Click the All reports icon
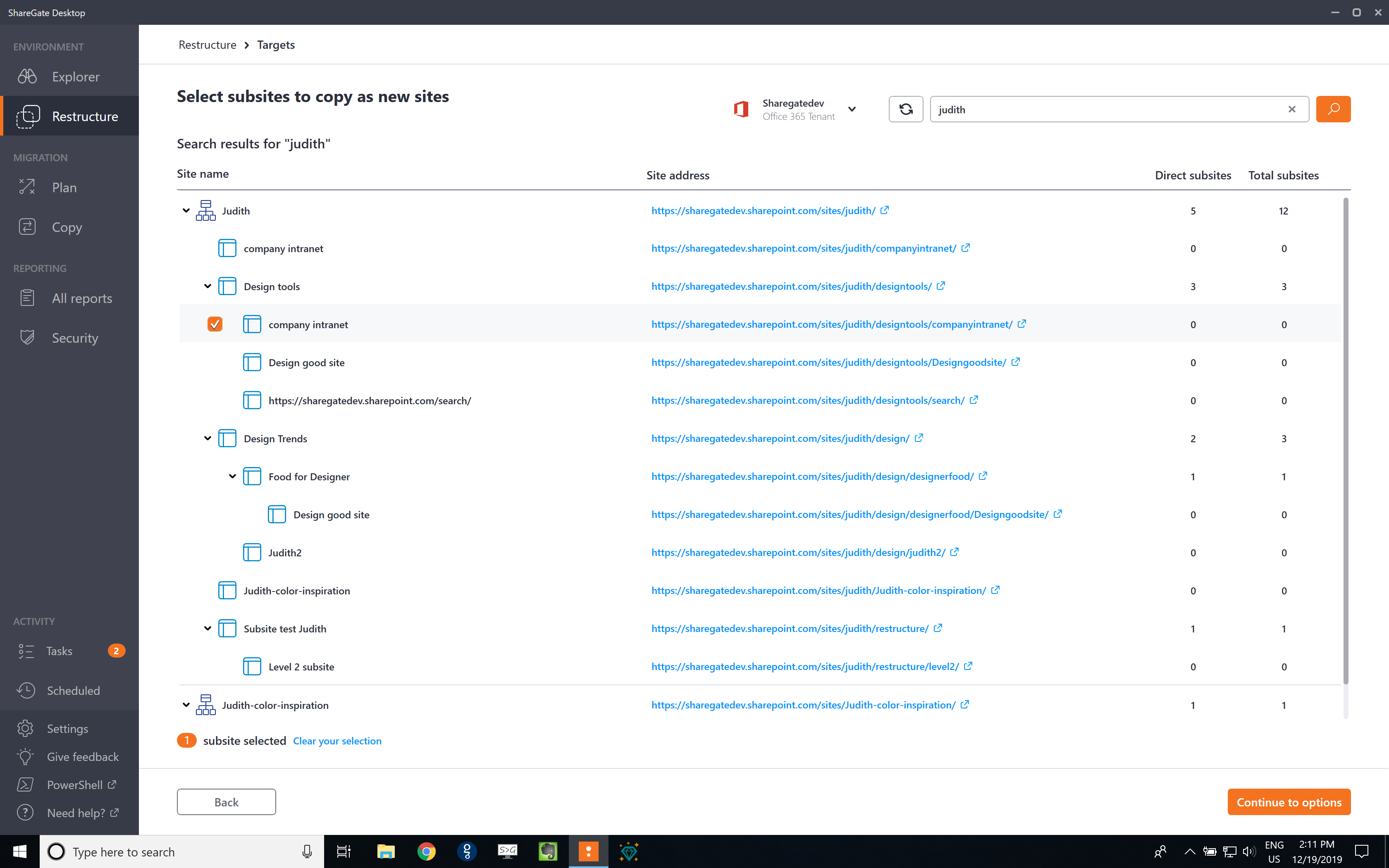The height and width of the screenshot is (868, 1389). point(26,297)
